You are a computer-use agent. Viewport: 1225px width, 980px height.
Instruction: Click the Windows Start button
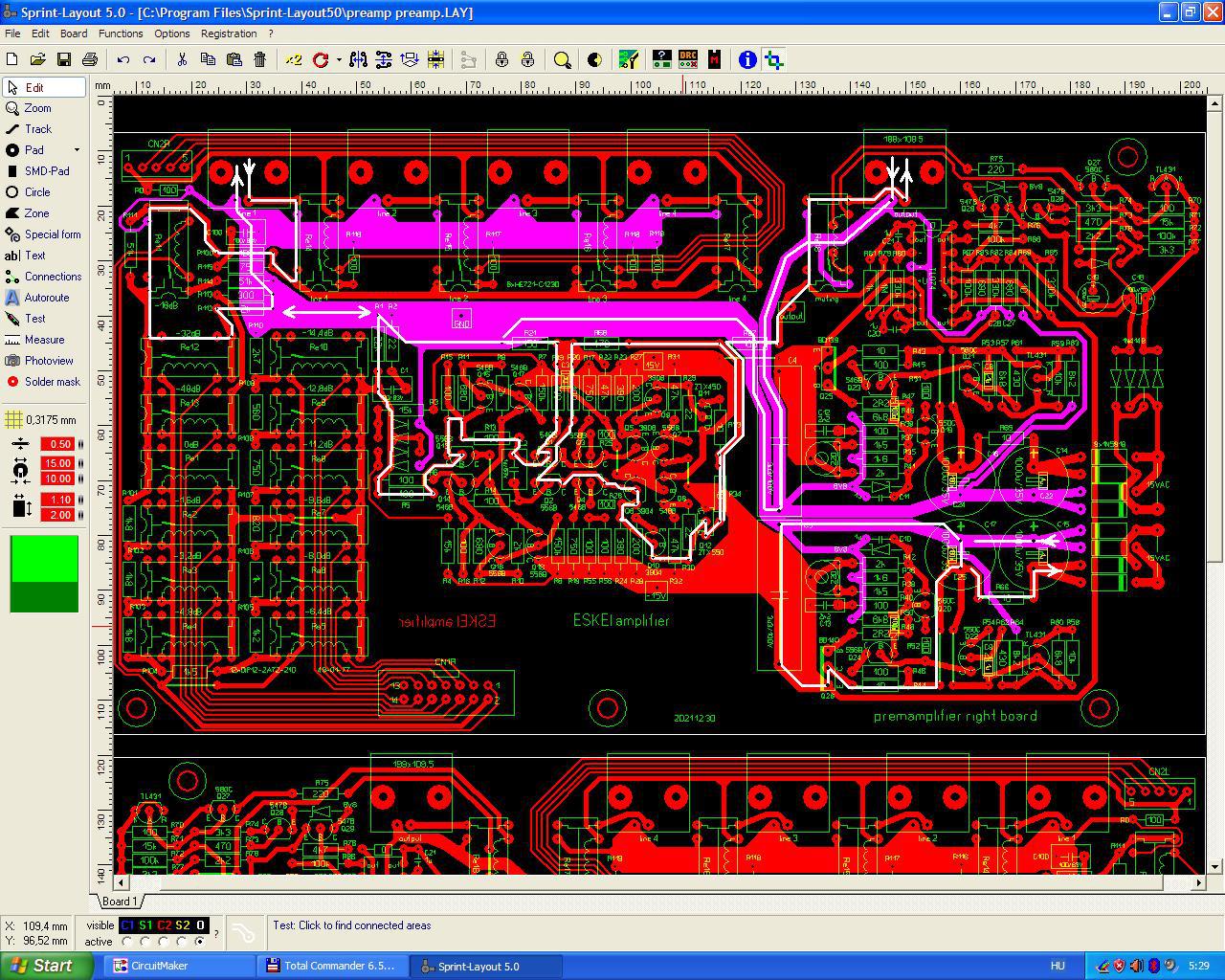[x=47, y=966]
